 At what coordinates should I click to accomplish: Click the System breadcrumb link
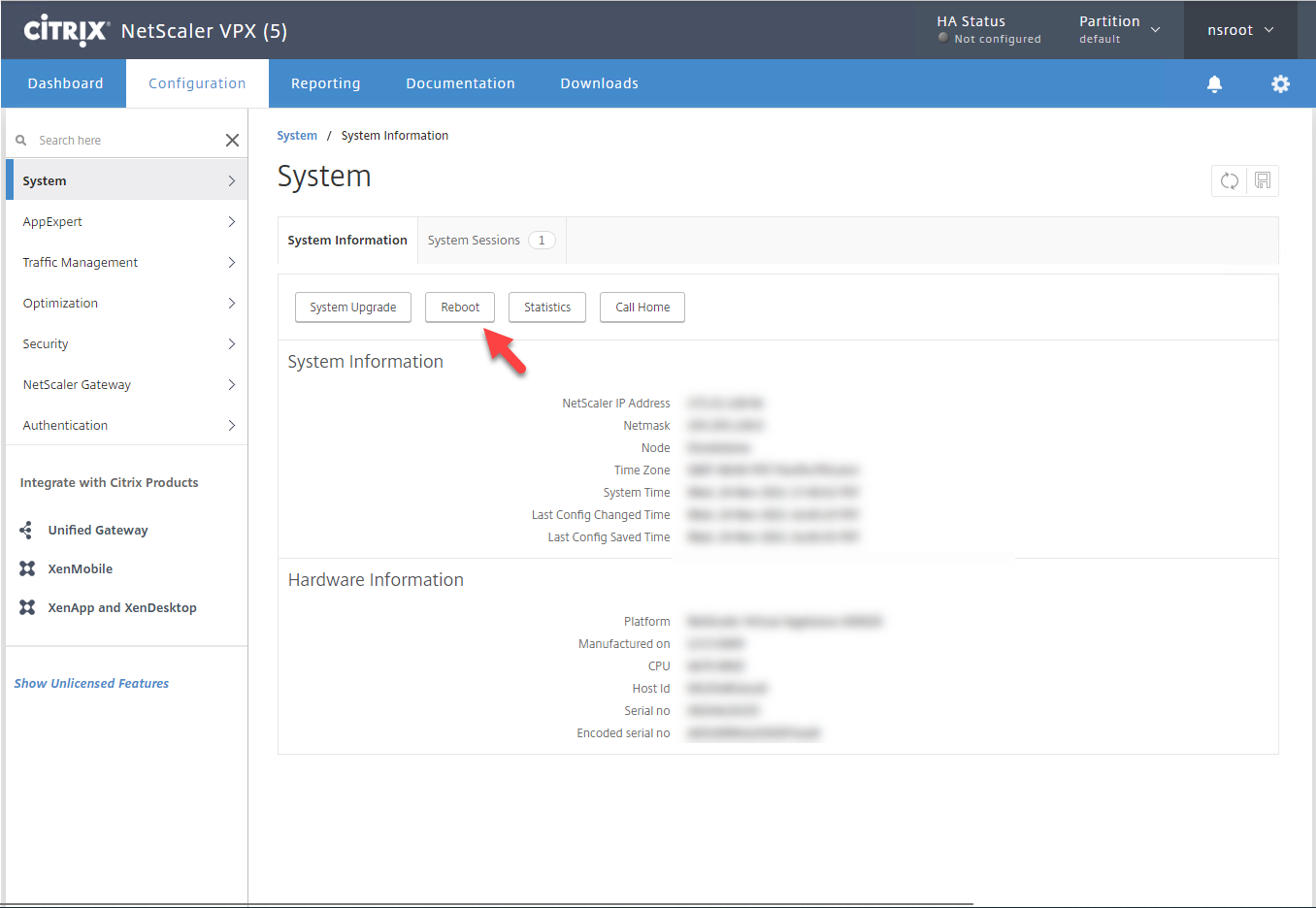pyautogui.click(x=297, y=136)
